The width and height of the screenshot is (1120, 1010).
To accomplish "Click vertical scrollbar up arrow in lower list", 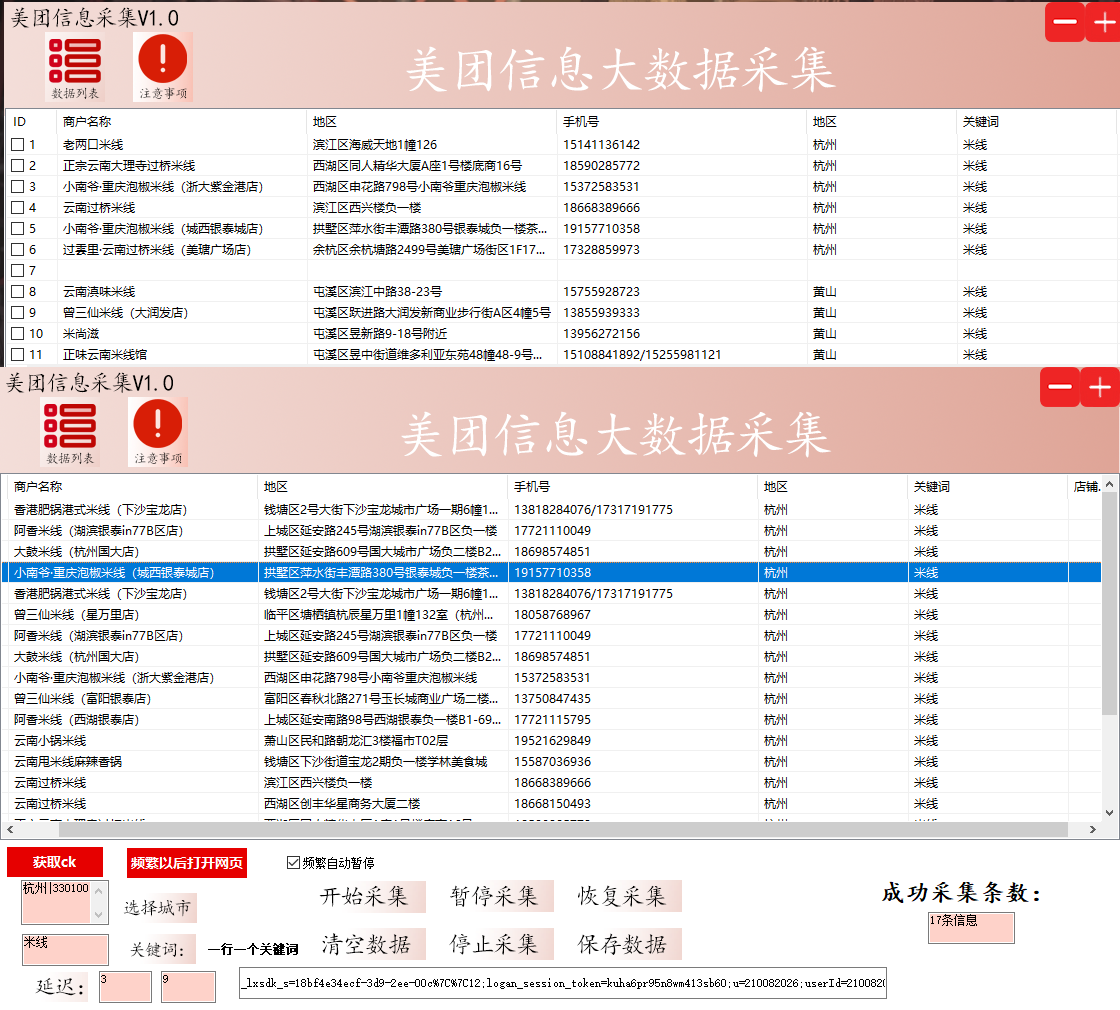I will click(1109, 485).
